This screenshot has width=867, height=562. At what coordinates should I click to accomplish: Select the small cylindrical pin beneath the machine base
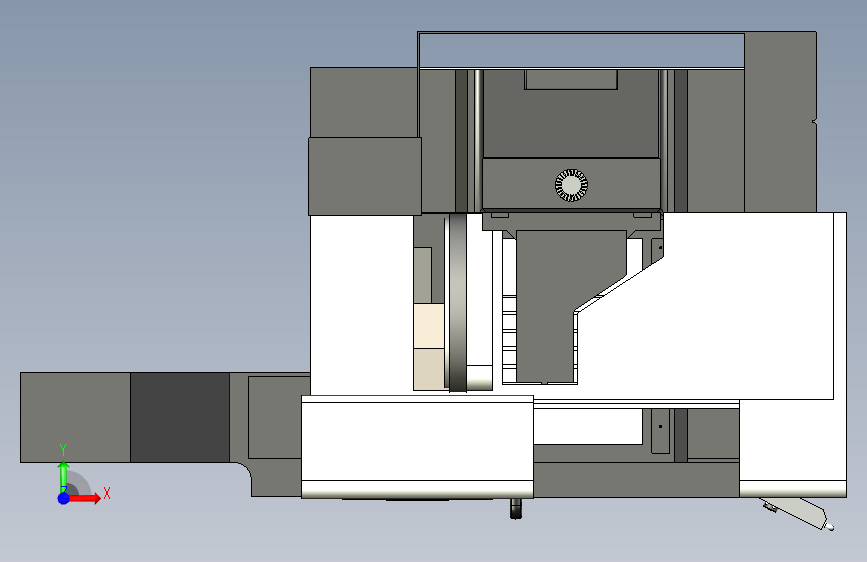[x=515, y=508]
